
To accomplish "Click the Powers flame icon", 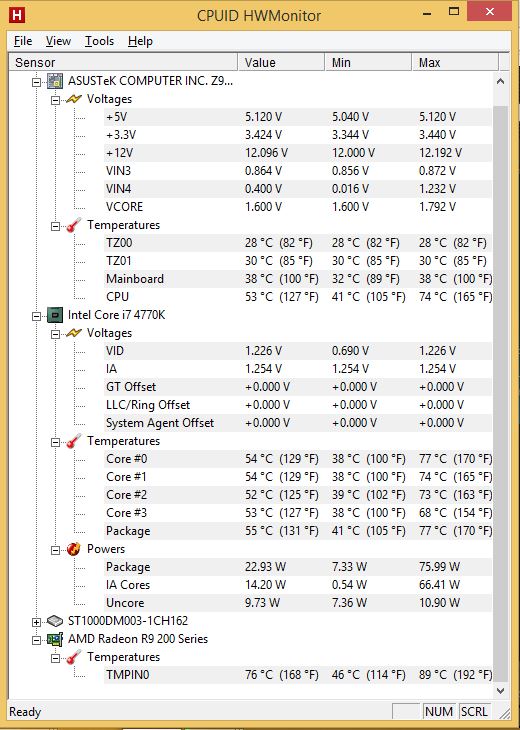I will [74, 549].
